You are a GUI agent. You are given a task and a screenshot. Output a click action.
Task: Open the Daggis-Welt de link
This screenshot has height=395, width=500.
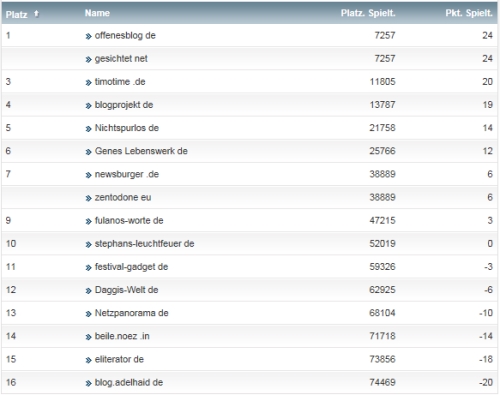tap(127, 290)
